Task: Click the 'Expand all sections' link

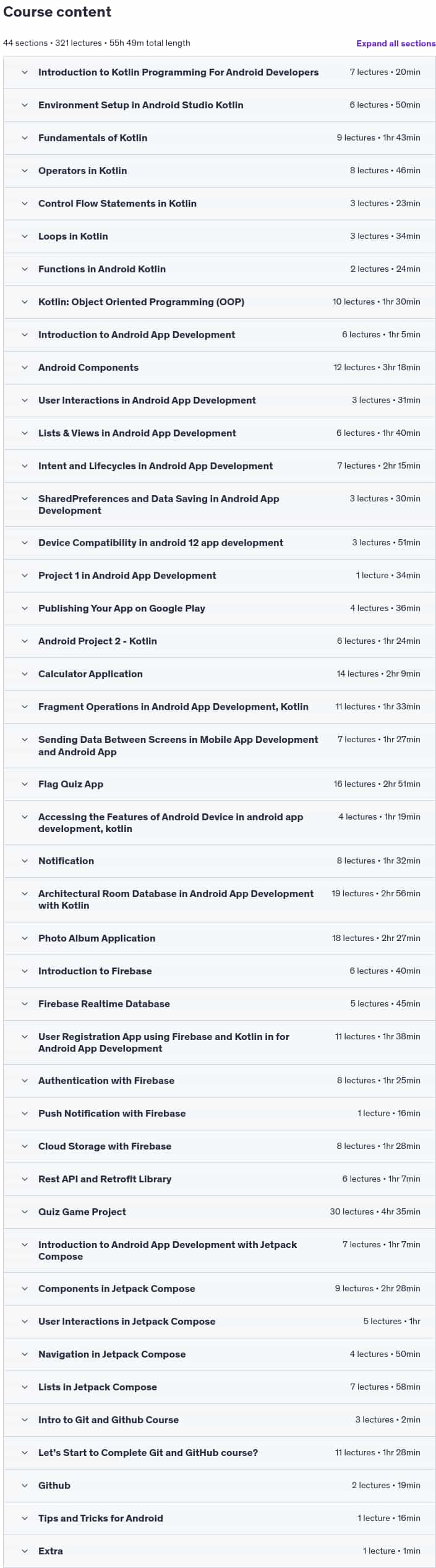Action: (396, 43)
